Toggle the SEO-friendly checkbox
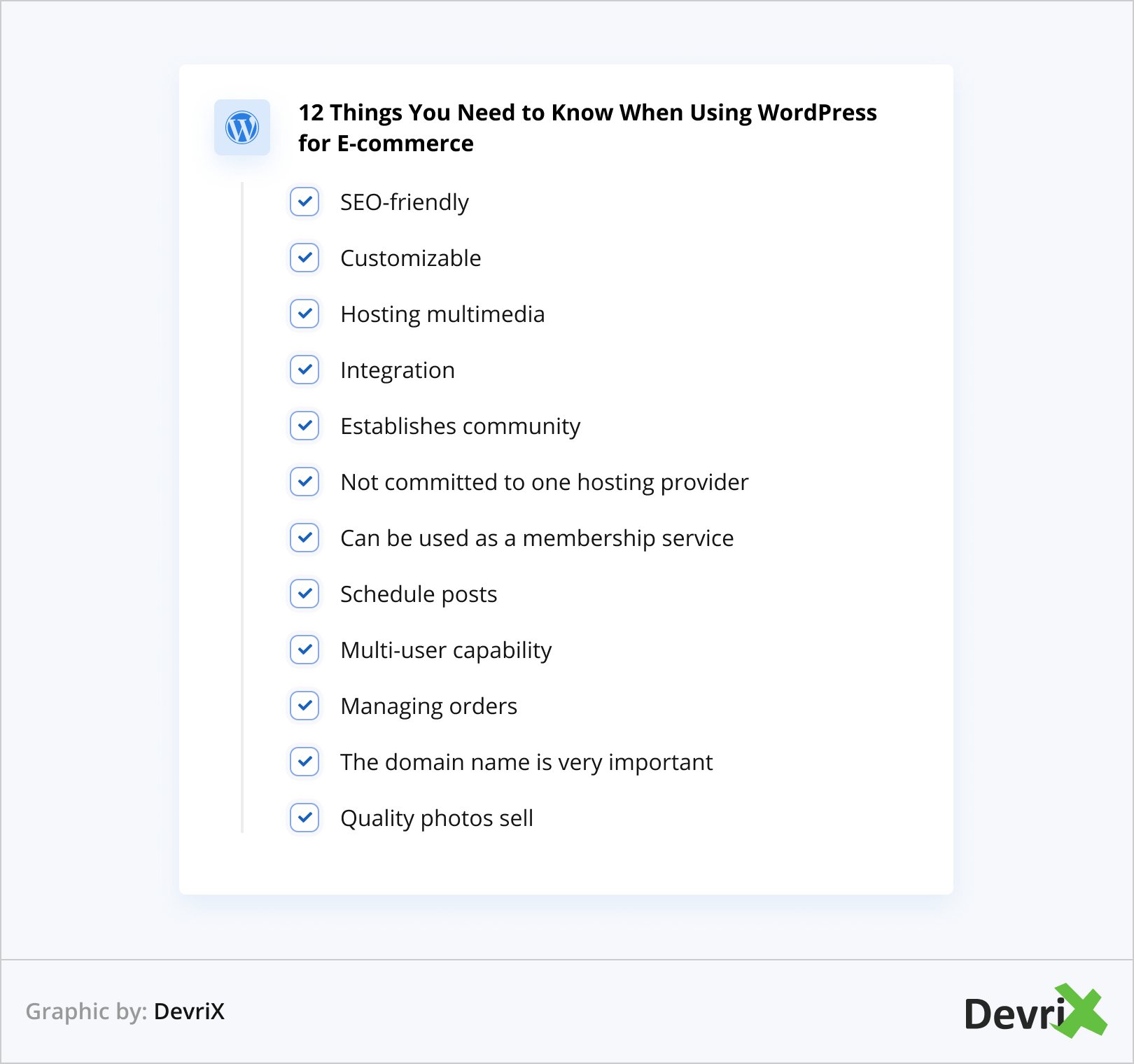The image size is (1134, 1064). tap(304, 202)
